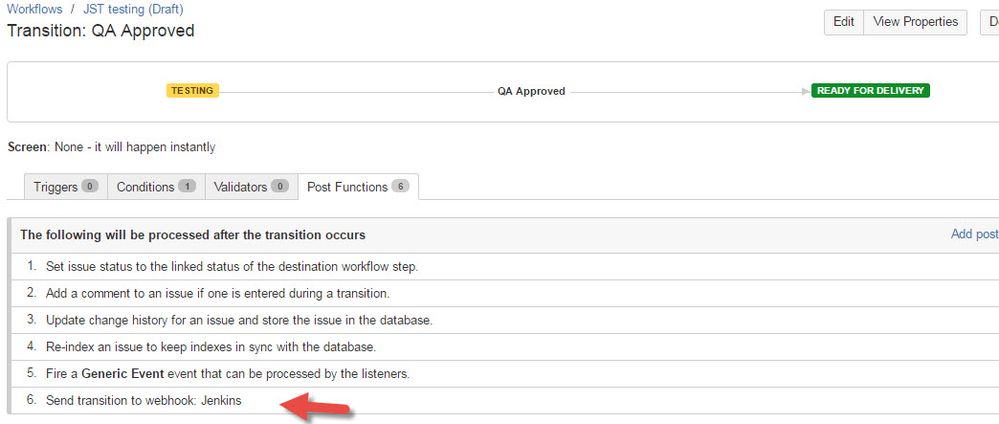Click the TESTING status lozenge
The width and height of the screenshot is (999, 424).
tap(192, 91)
